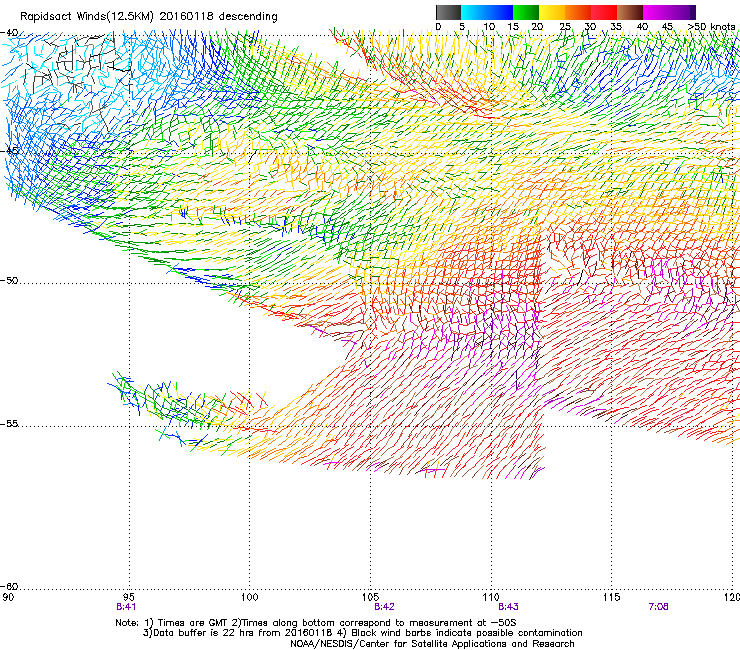Click the 8:42 pass time label
Image resolution: width=740 pixels, height=650 pixels.
pyautogui.click(x=384, y=607)
